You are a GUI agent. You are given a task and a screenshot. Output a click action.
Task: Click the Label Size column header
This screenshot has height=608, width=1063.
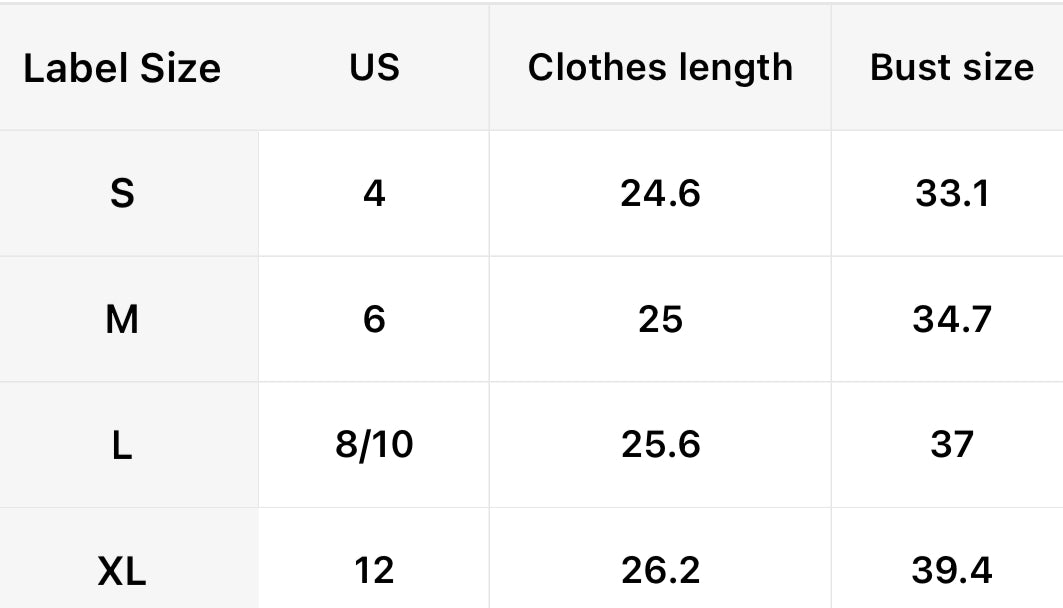pos(122,68)
